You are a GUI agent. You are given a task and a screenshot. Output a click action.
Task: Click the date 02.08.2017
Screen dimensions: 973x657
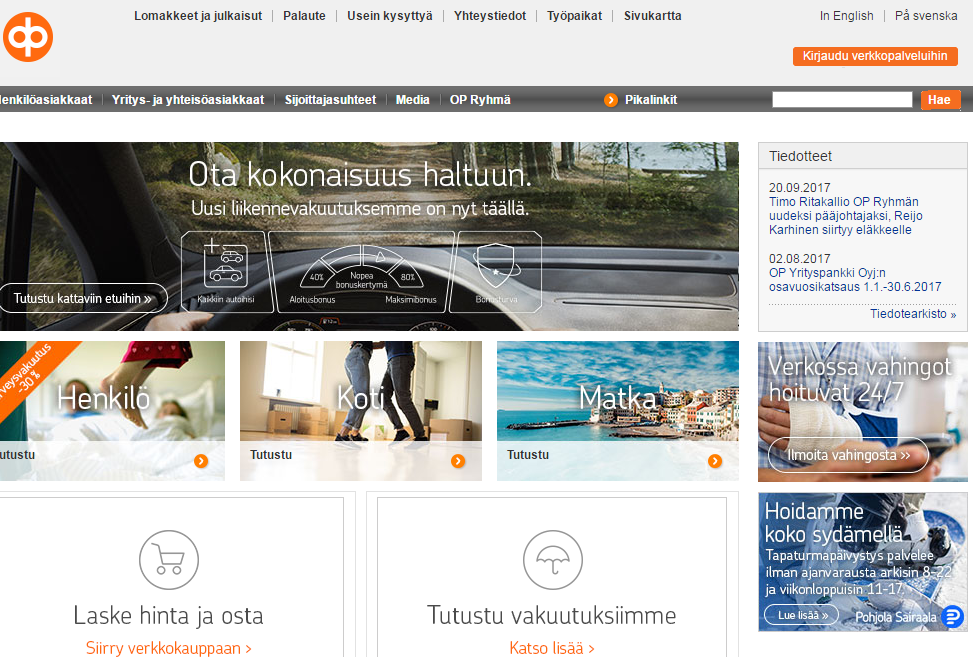[799, 259]
